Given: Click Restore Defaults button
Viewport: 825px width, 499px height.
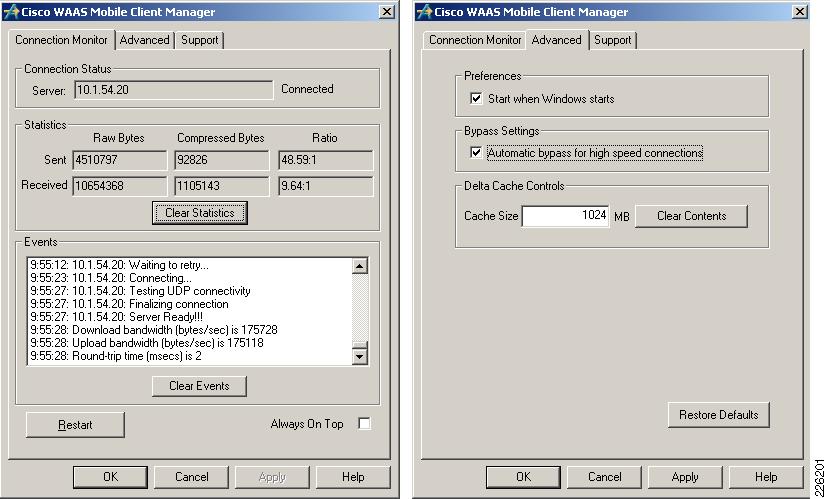Looking at the screenshot, I should [719, 415].
